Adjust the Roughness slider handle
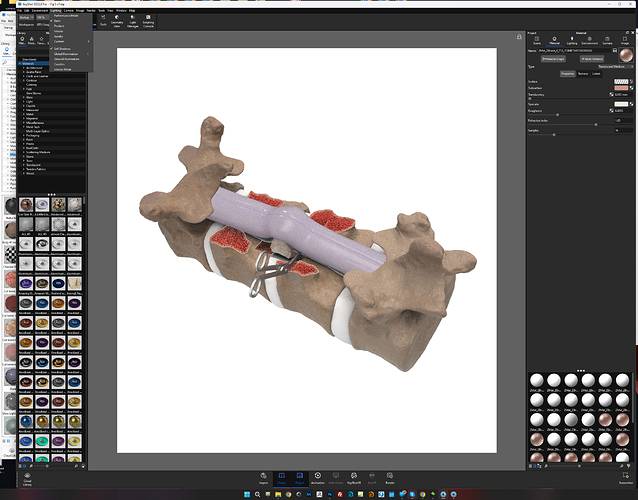The image size is (638, 500). click(x=557, y=115)
